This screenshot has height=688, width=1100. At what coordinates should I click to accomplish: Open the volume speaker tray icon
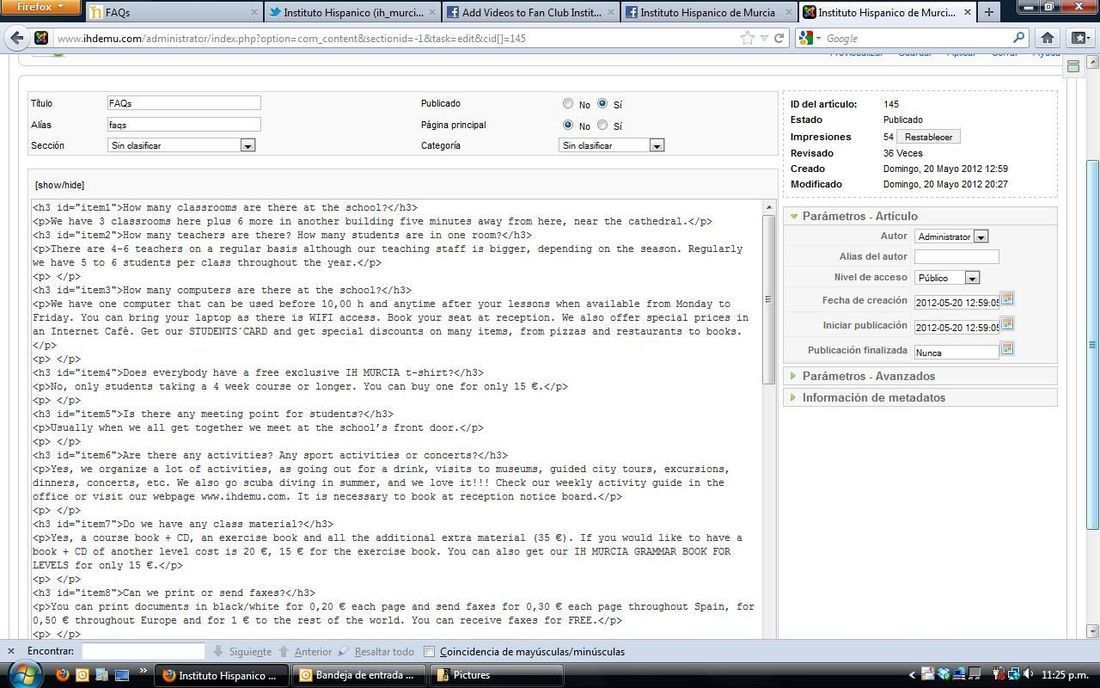point(1028,674)
